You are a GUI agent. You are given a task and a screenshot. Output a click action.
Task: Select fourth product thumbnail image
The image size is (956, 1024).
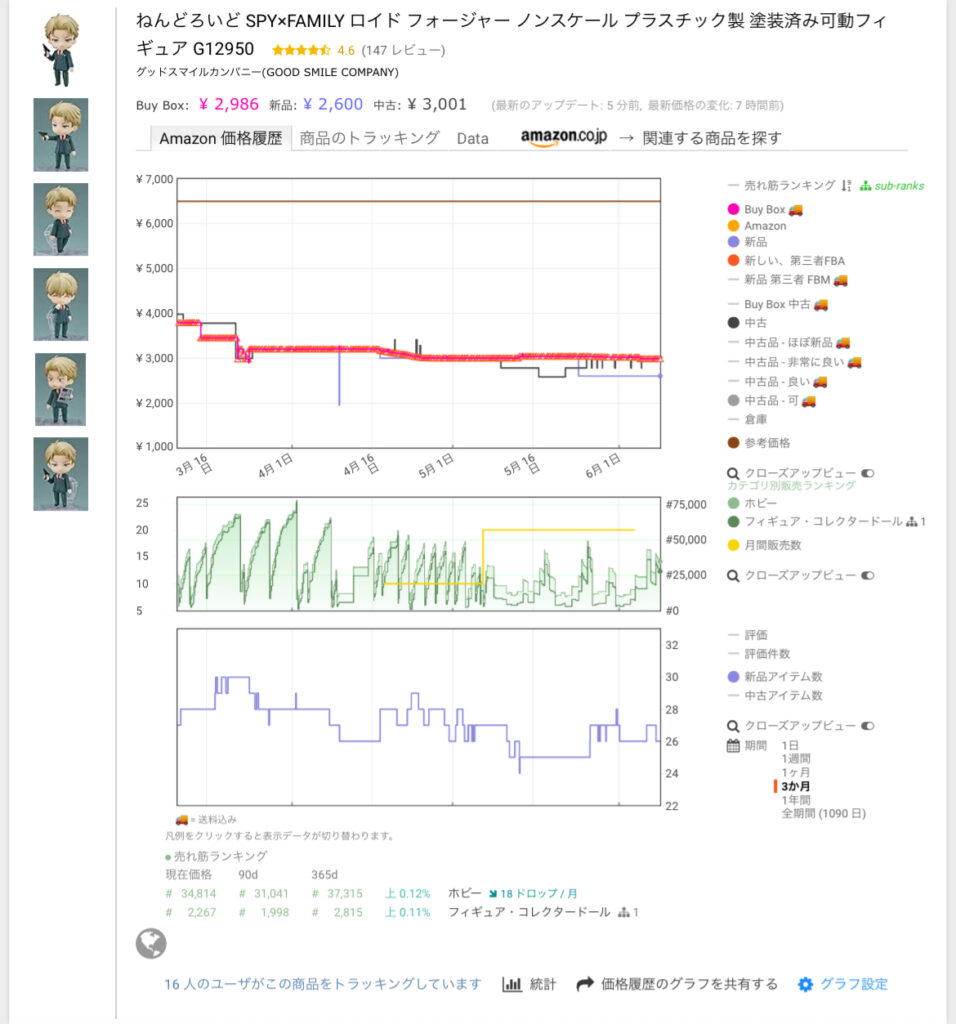(61, 304)
